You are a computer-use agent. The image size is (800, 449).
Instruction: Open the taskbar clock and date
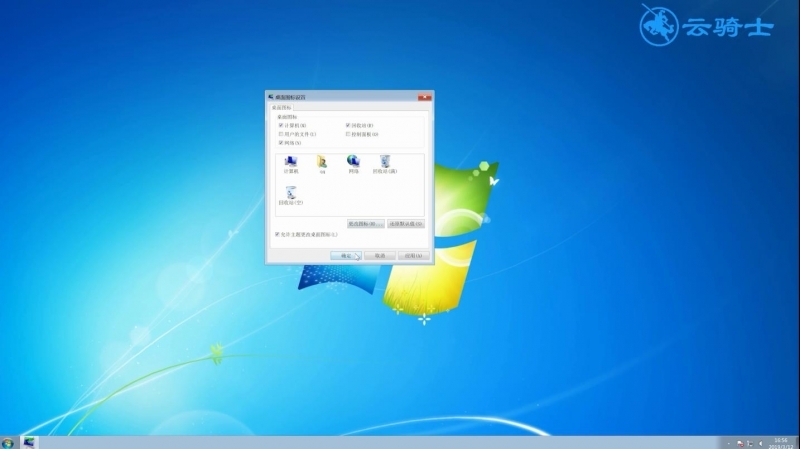[x=781, y=443]
